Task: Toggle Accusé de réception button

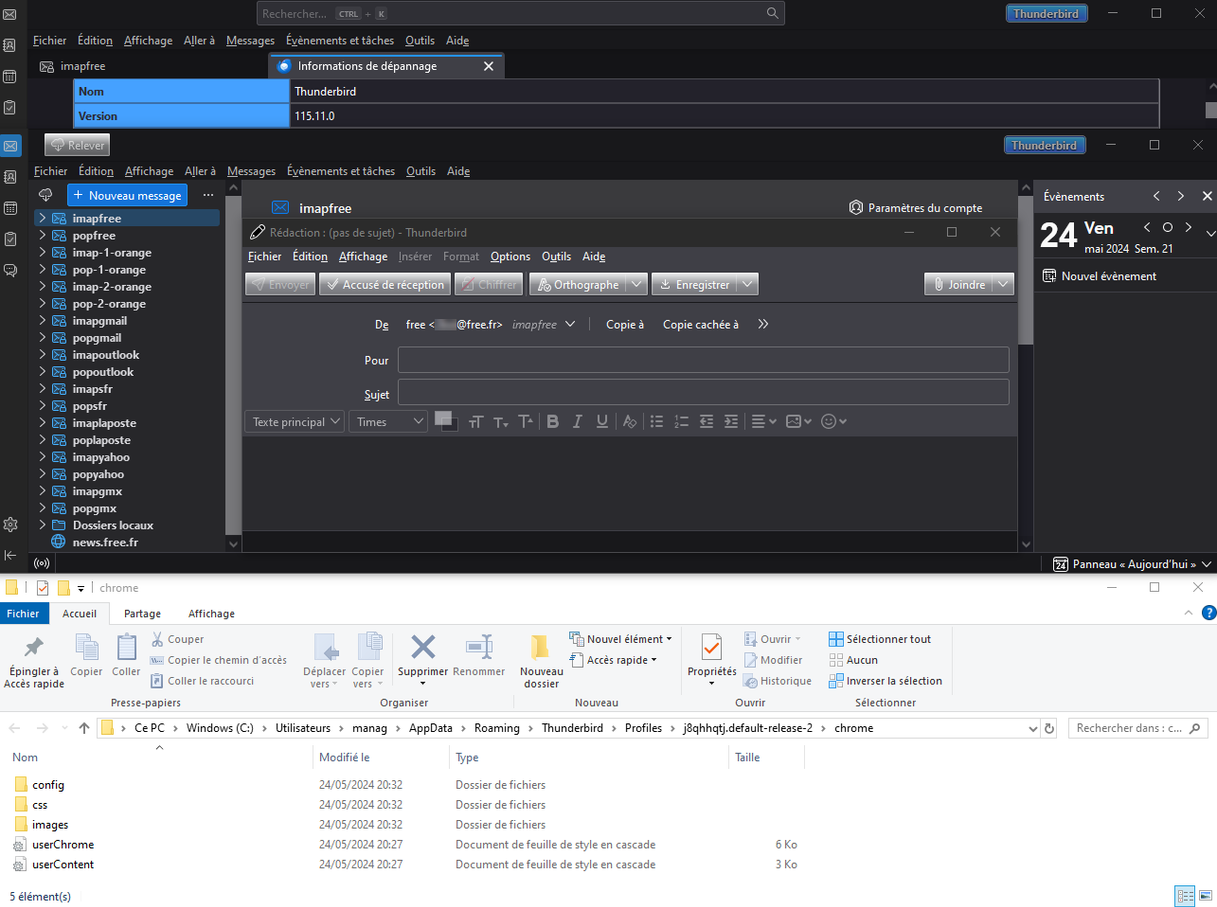Action: click(x=385, y=285)
